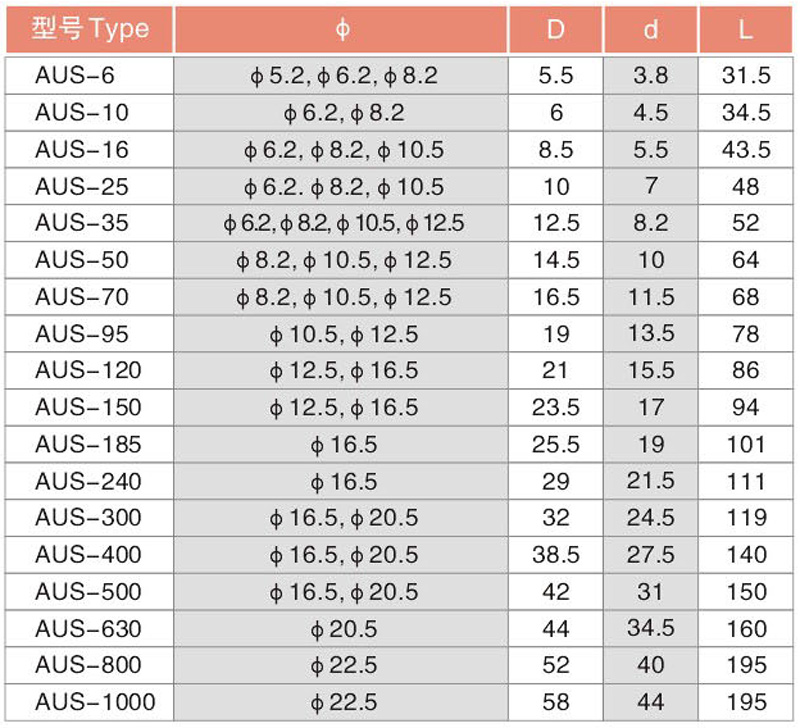
Task: Select the AUS-10 row label
Action: 90,113
